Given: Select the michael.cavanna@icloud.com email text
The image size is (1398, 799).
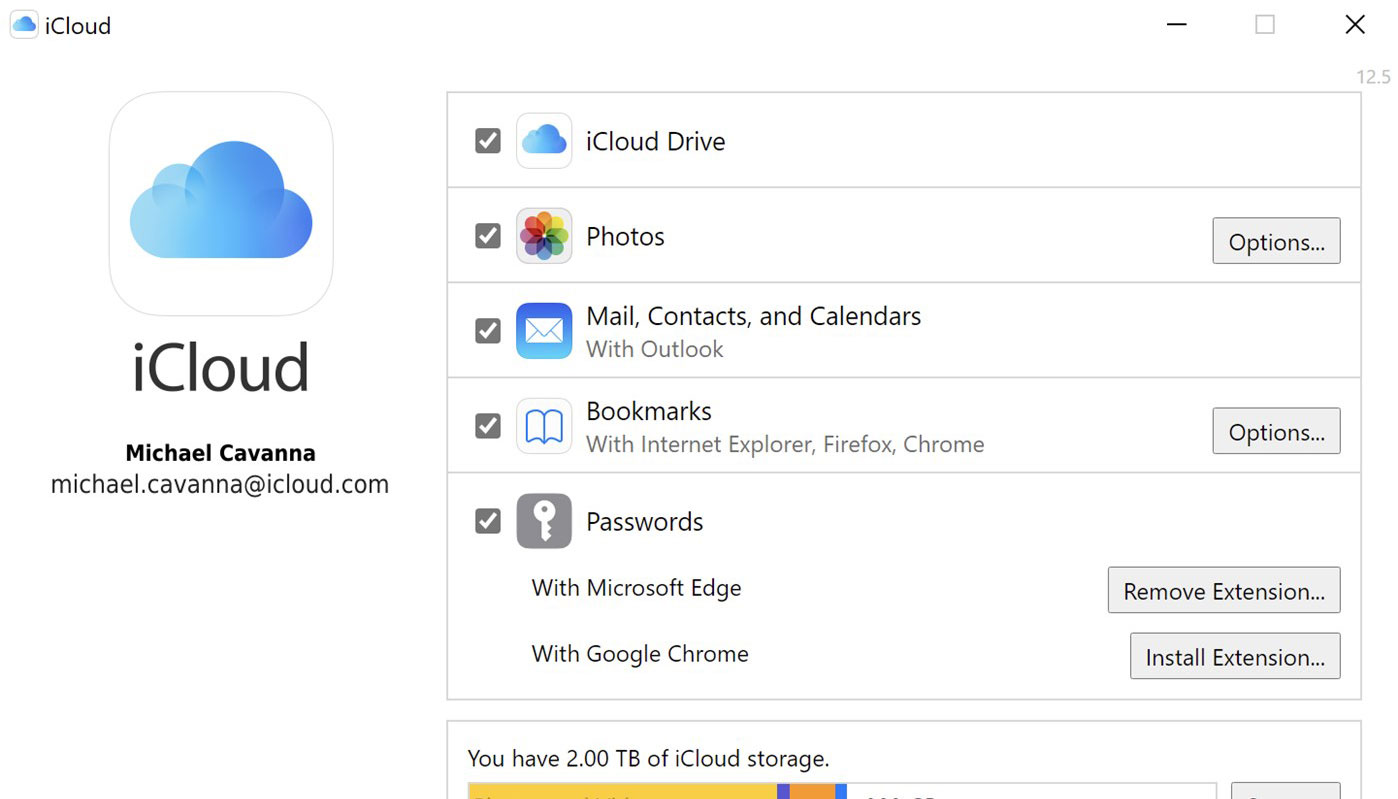Looking at the screenshot, I should (220, 485).
